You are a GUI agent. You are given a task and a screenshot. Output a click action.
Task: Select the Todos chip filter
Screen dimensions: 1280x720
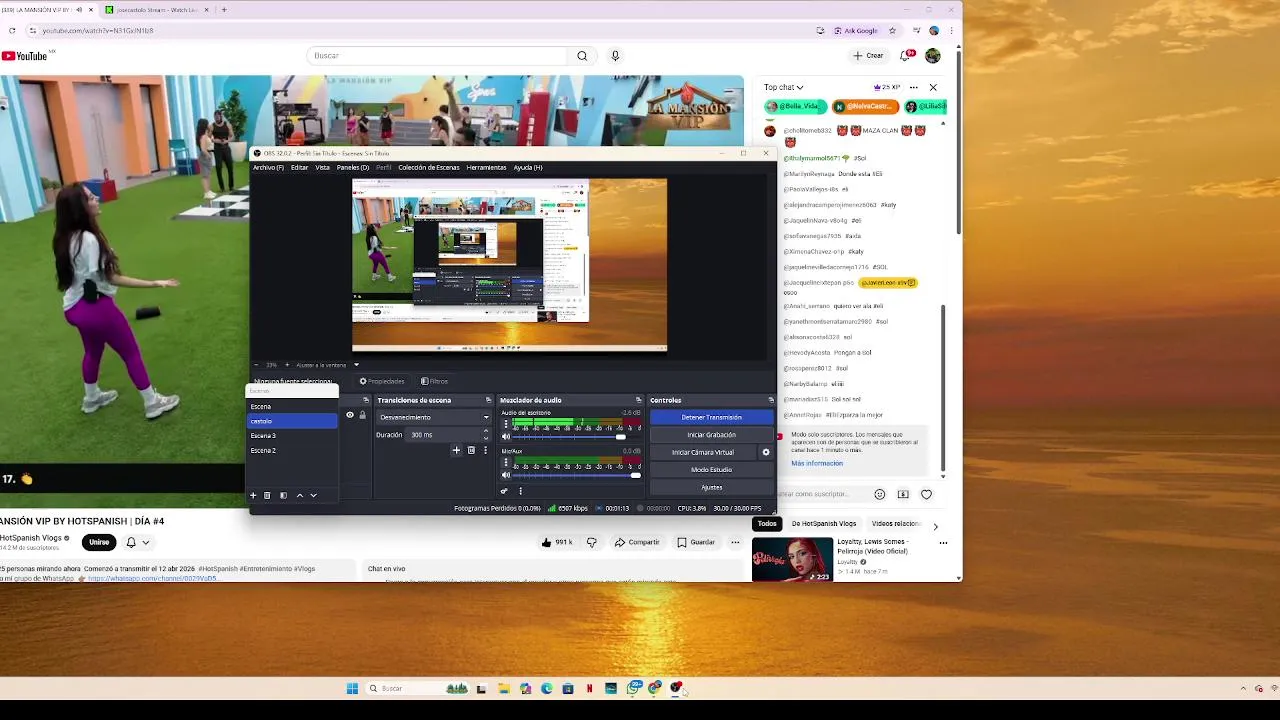tap(767, 523)
